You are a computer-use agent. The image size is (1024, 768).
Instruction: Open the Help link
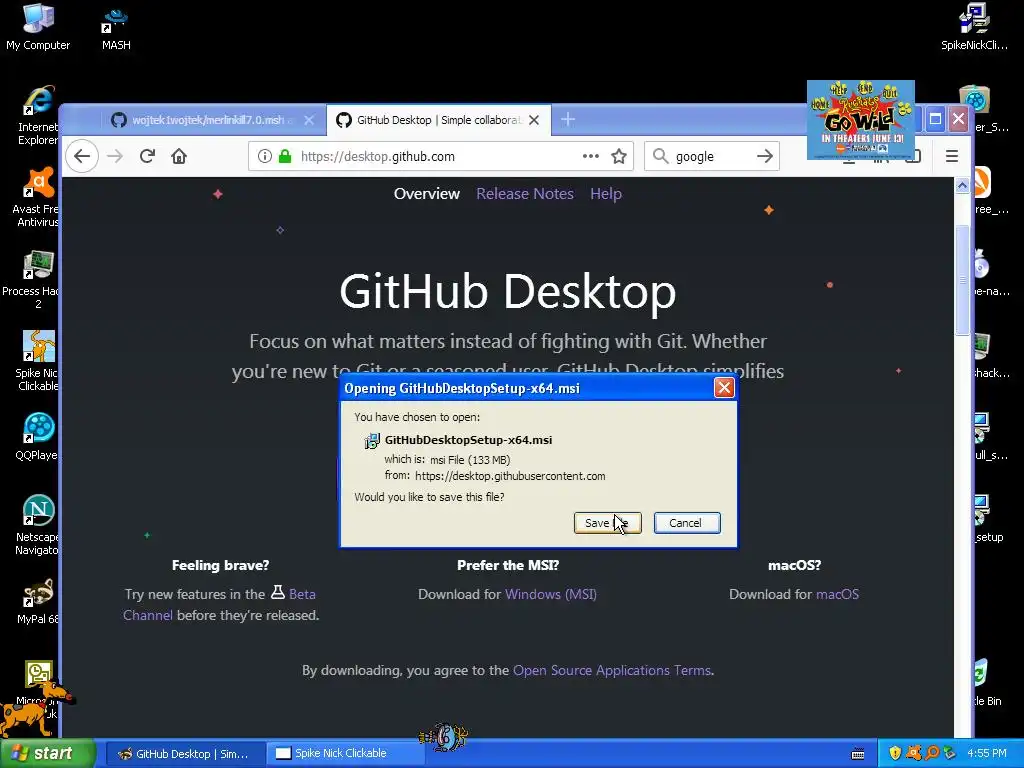pyautogui.click(x=605, y=194)
